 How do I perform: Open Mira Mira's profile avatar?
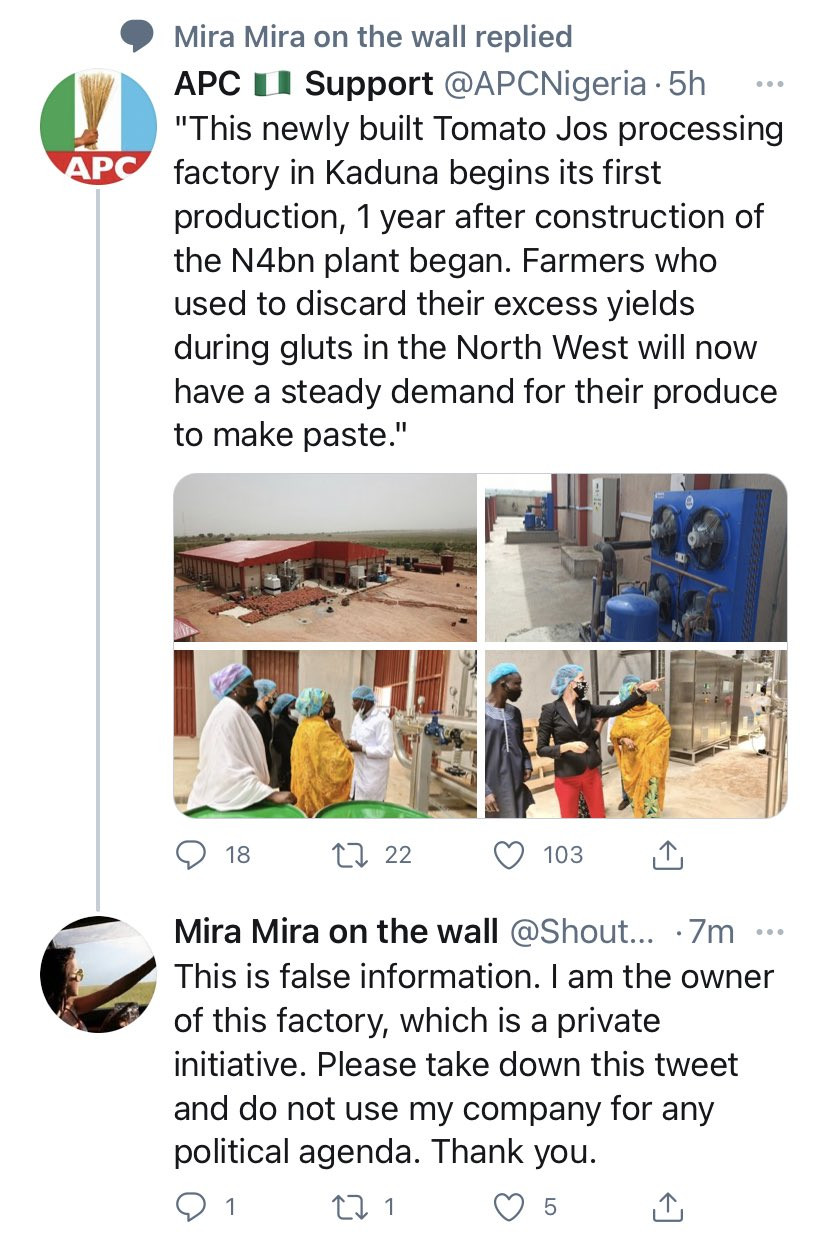tap(98, 973)
